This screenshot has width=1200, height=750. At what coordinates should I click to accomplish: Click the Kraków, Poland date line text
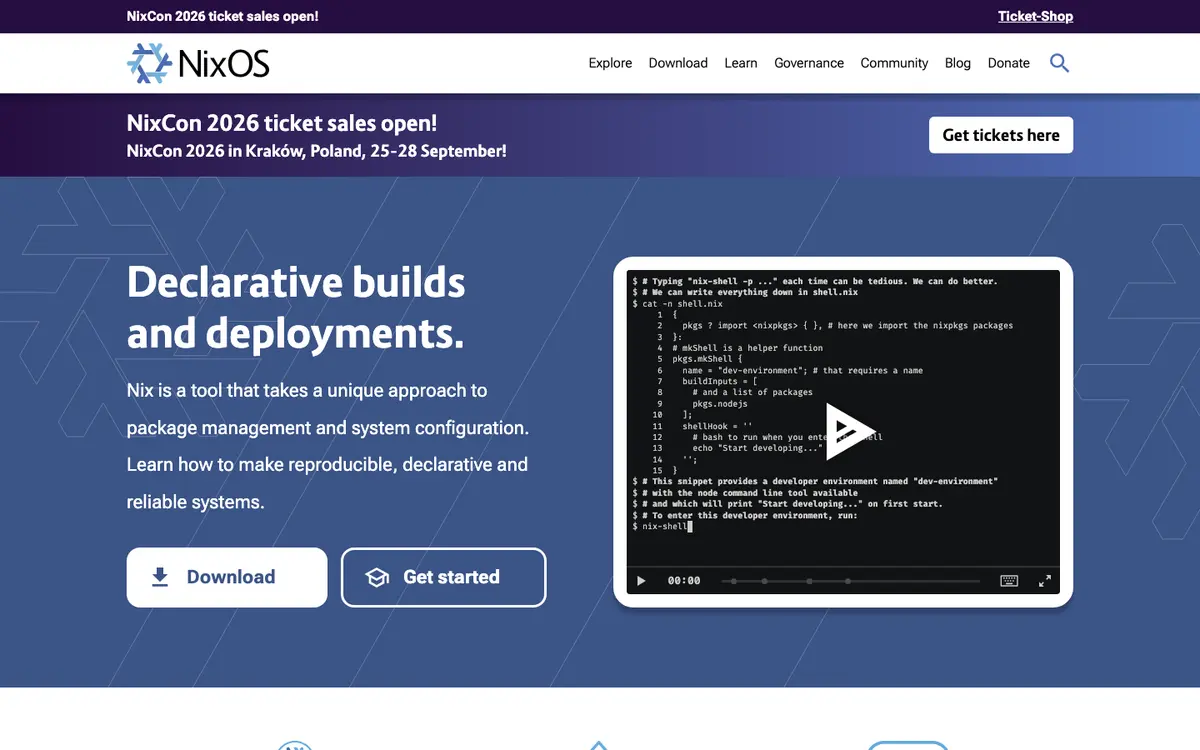[x=317, y=151]
